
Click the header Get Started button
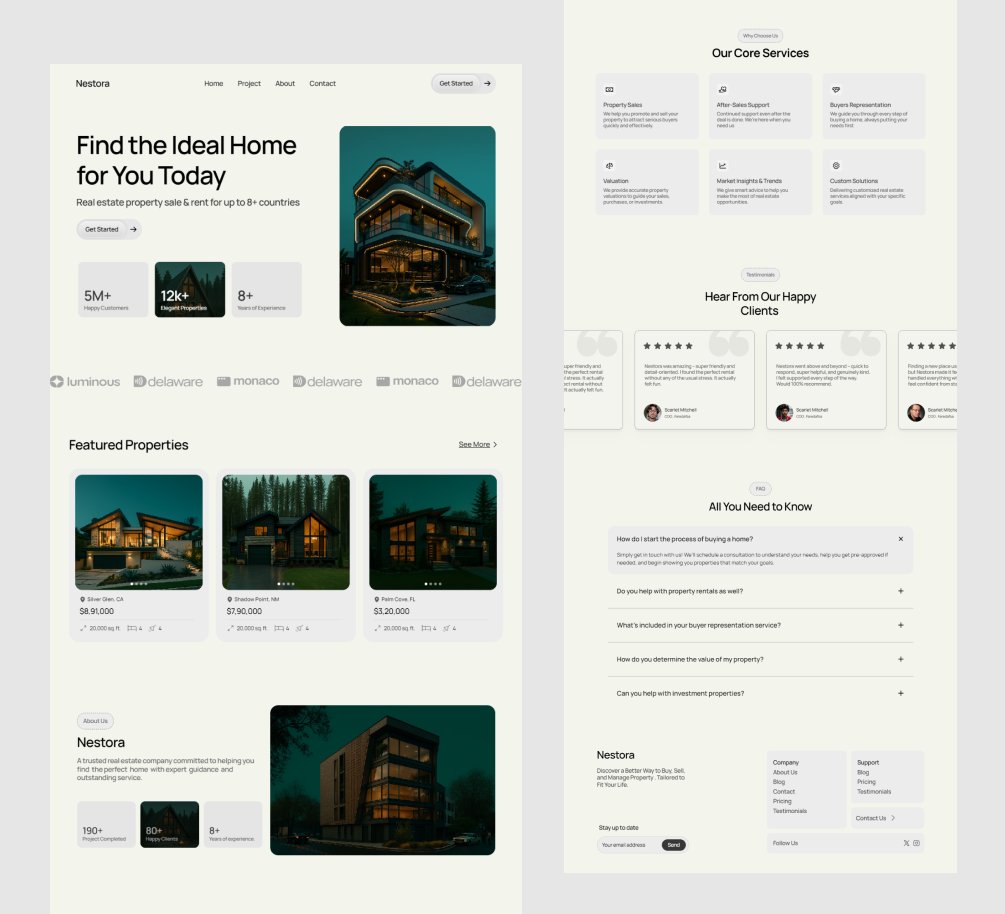click(x=463, y=83)
